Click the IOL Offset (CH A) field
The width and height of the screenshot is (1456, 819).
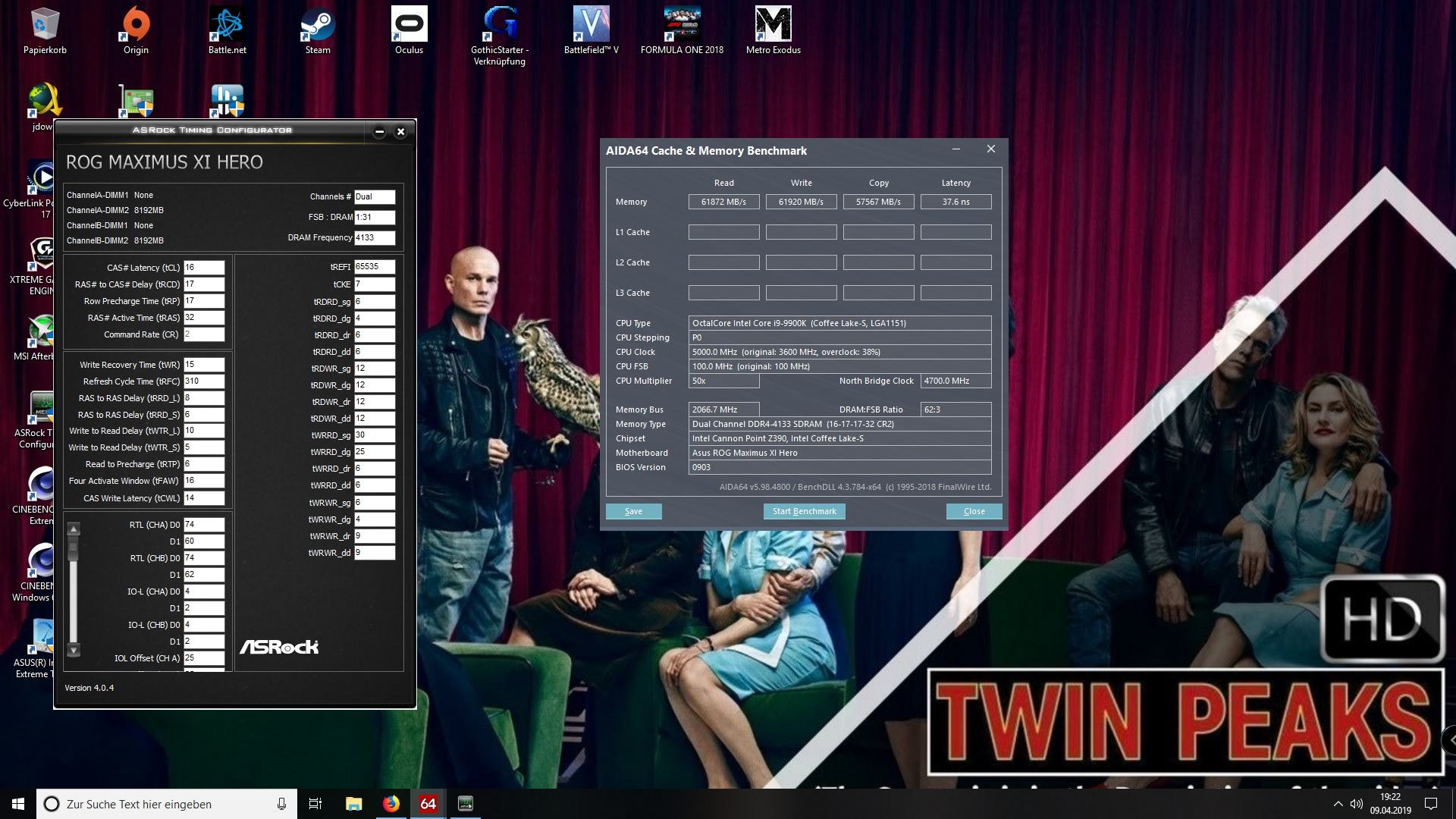[204, 658]
